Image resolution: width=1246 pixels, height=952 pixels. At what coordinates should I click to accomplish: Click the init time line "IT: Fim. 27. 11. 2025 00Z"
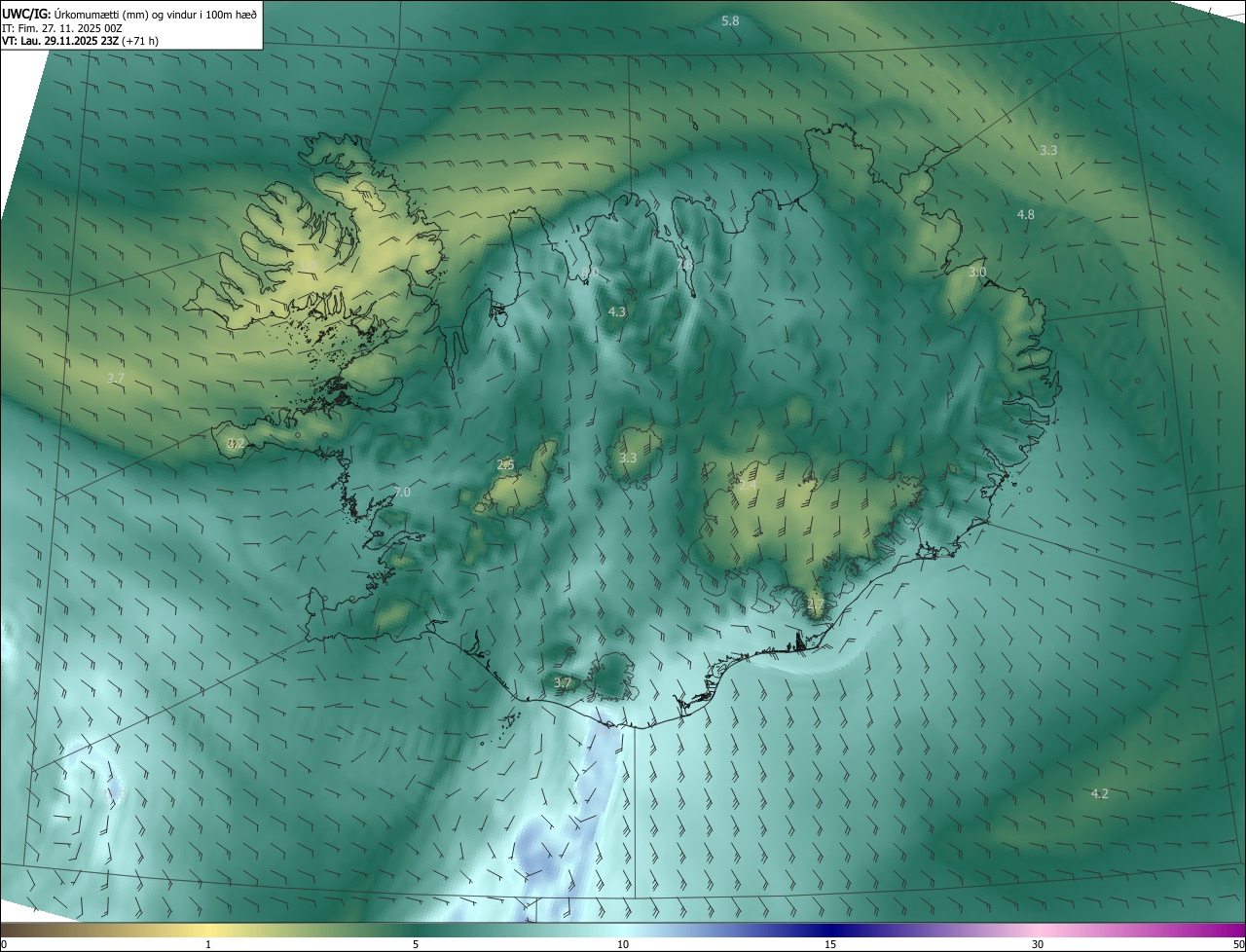61,27
